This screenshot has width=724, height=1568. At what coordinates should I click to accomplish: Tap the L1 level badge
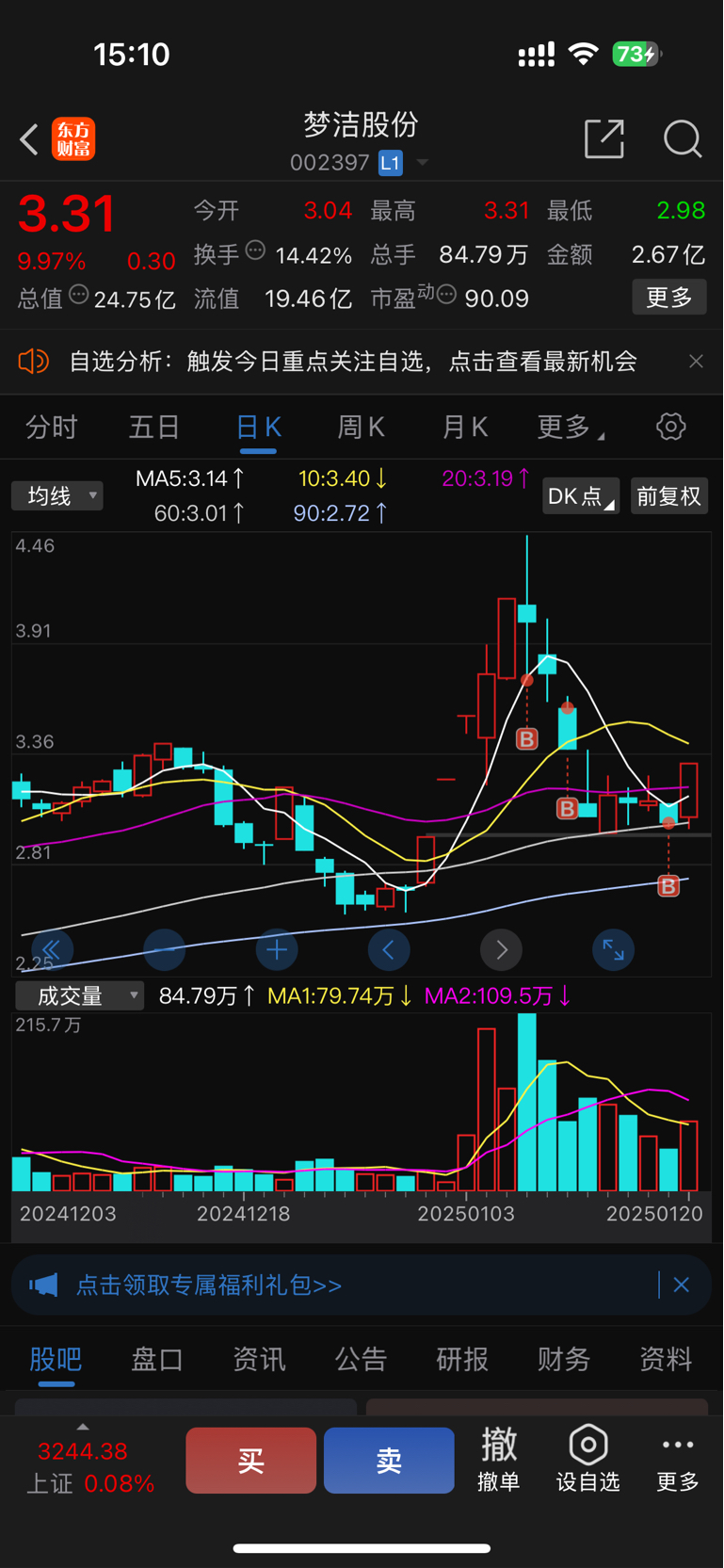(x=391, y=163)
